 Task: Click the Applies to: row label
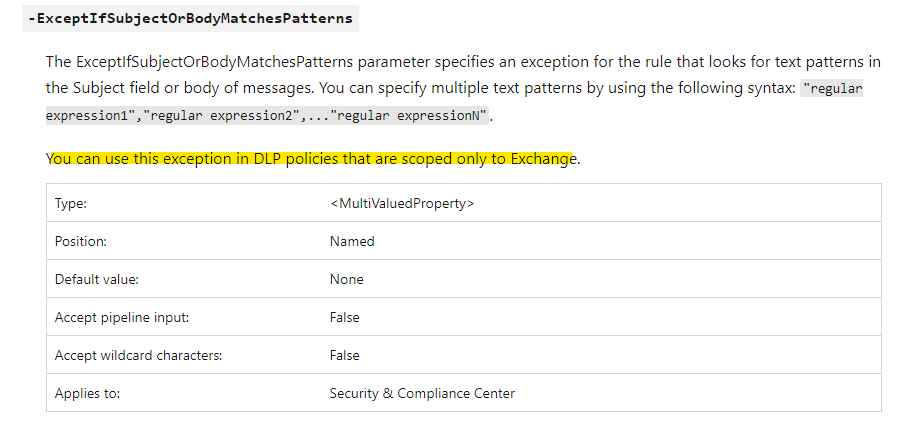point(87,393)
